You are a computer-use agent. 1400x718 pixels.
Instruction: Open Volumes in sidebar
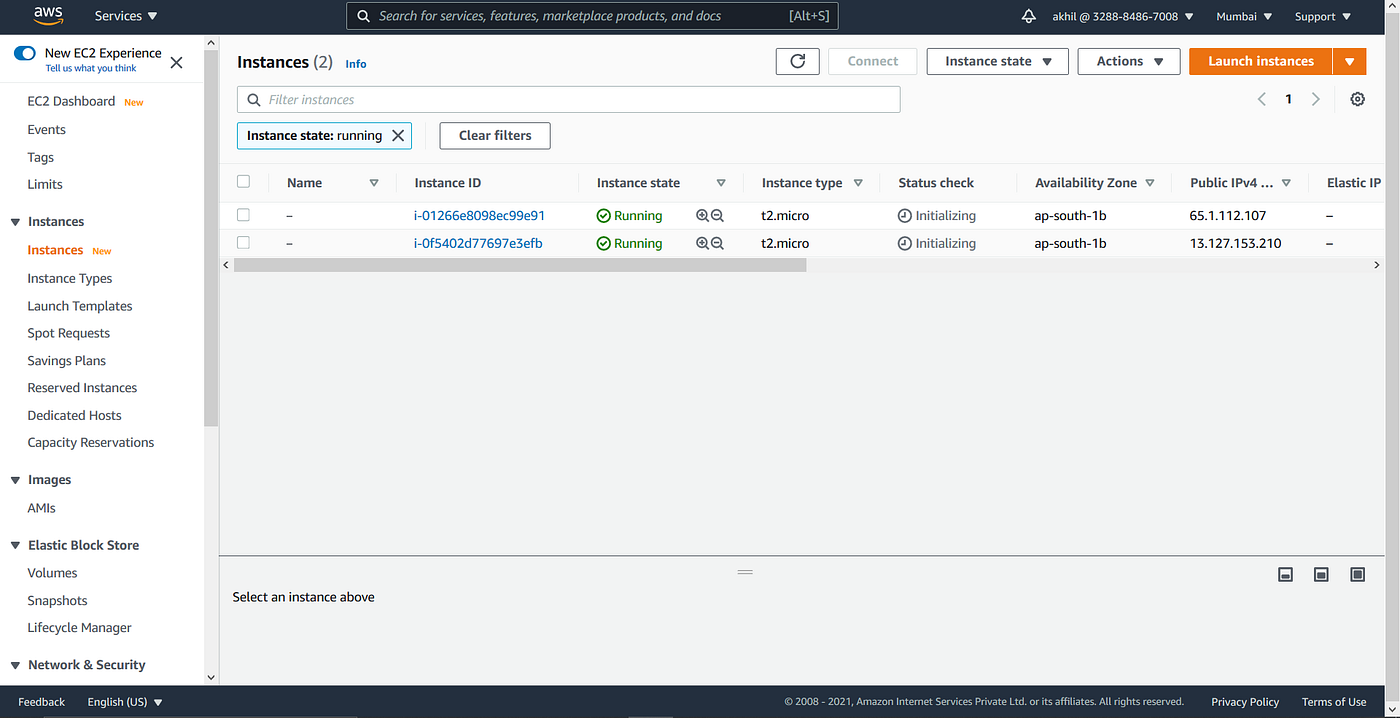click(x=52, y=573)
